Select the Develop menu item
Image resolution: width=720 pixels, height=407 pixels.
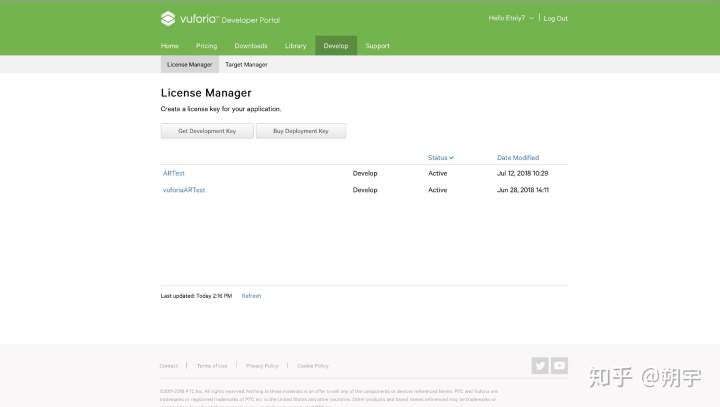coord(336,45)
